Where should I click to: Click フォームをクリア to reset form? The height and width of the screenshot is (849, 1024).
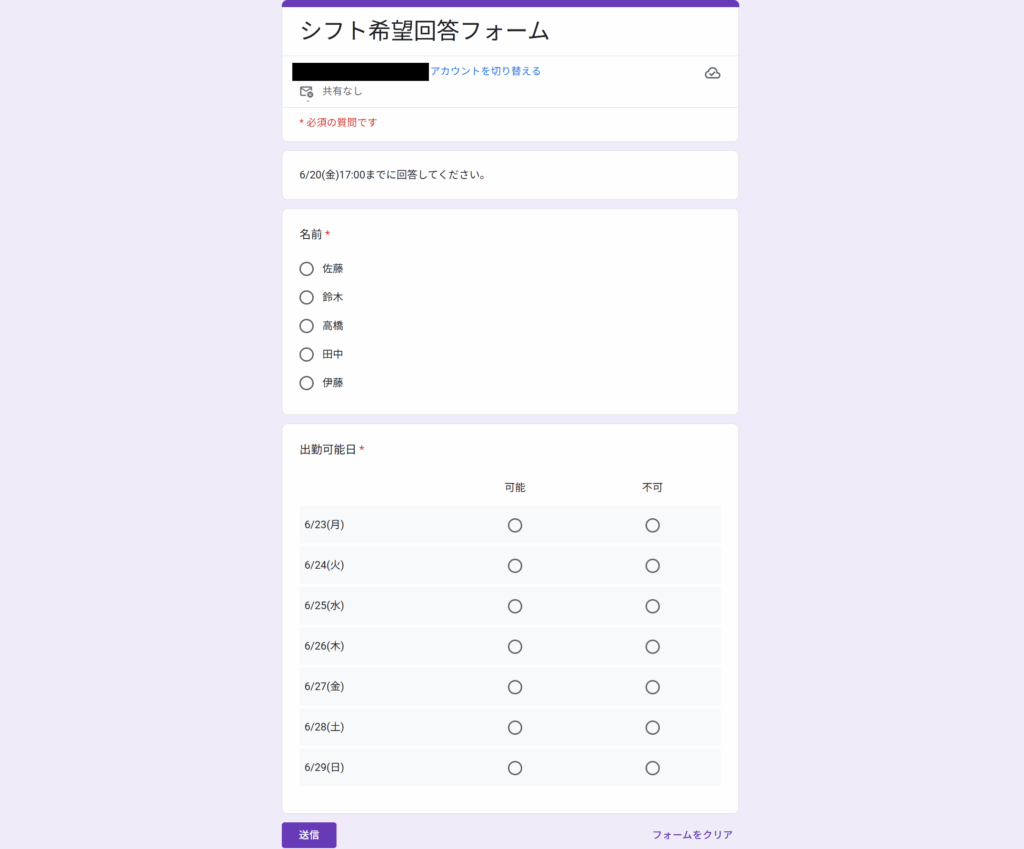[692, 835]
